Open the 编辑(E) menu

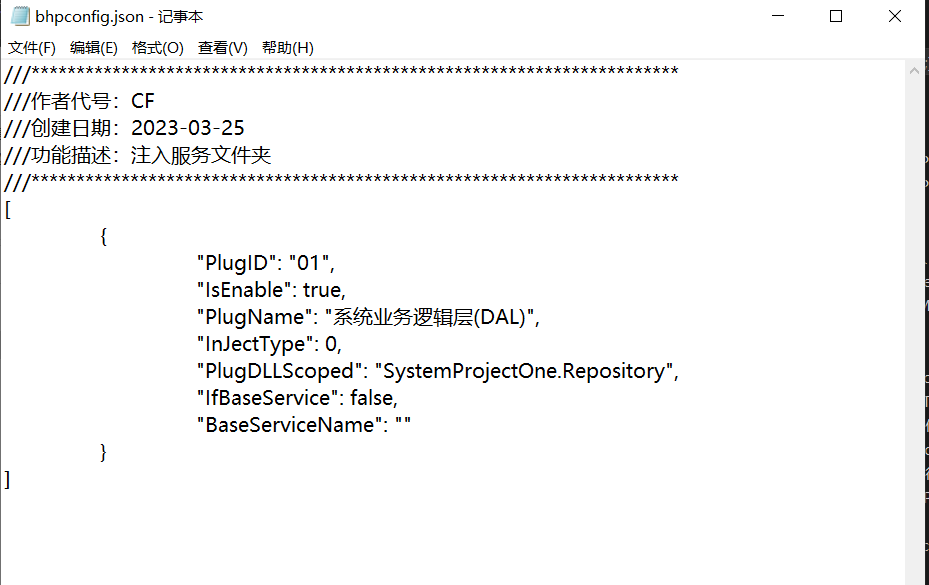[x=94, y=47]
